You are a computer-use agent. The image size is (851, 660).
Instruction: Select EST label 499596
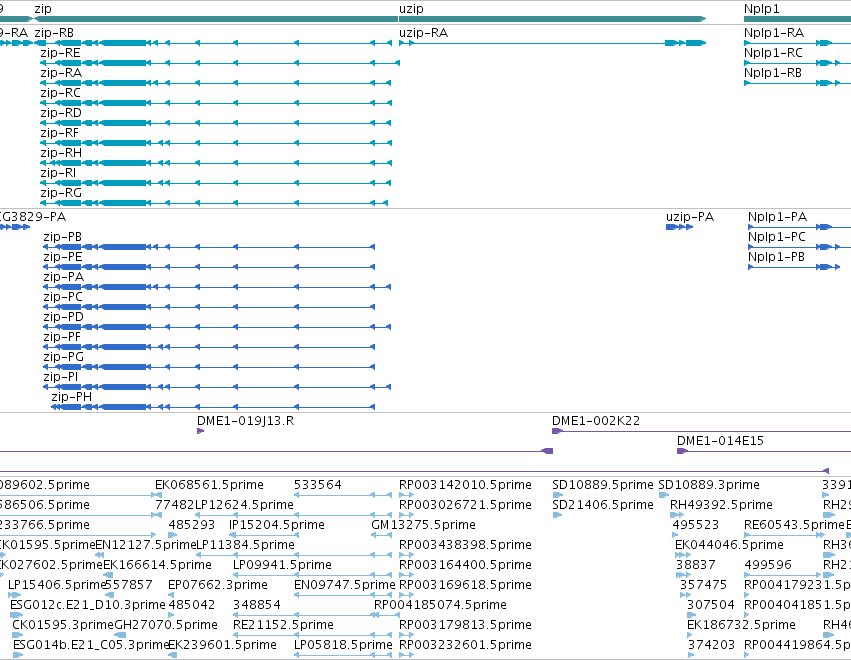click(767, 565)
